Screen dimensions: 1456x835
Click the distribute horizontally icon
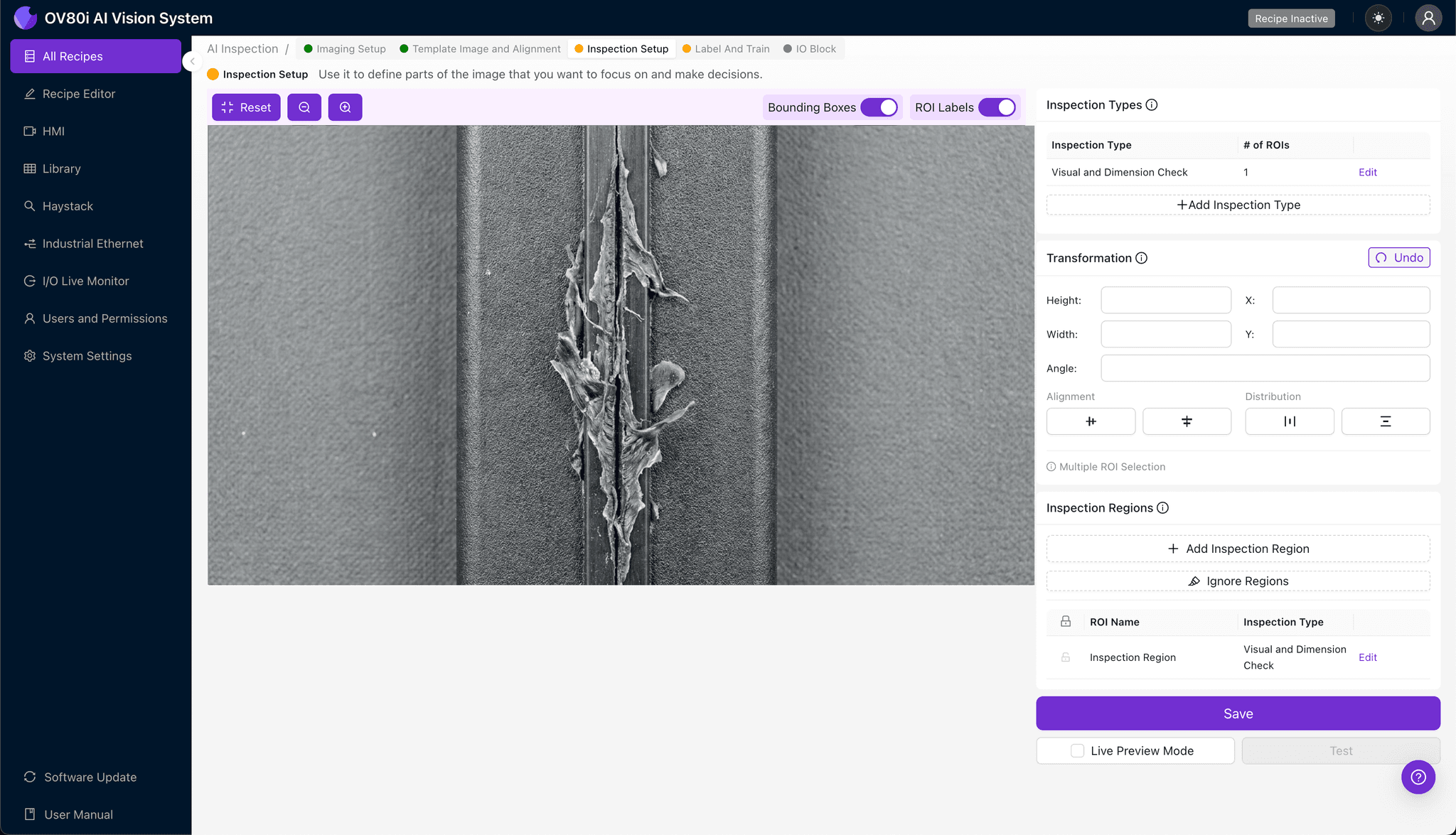[1290, 421]
